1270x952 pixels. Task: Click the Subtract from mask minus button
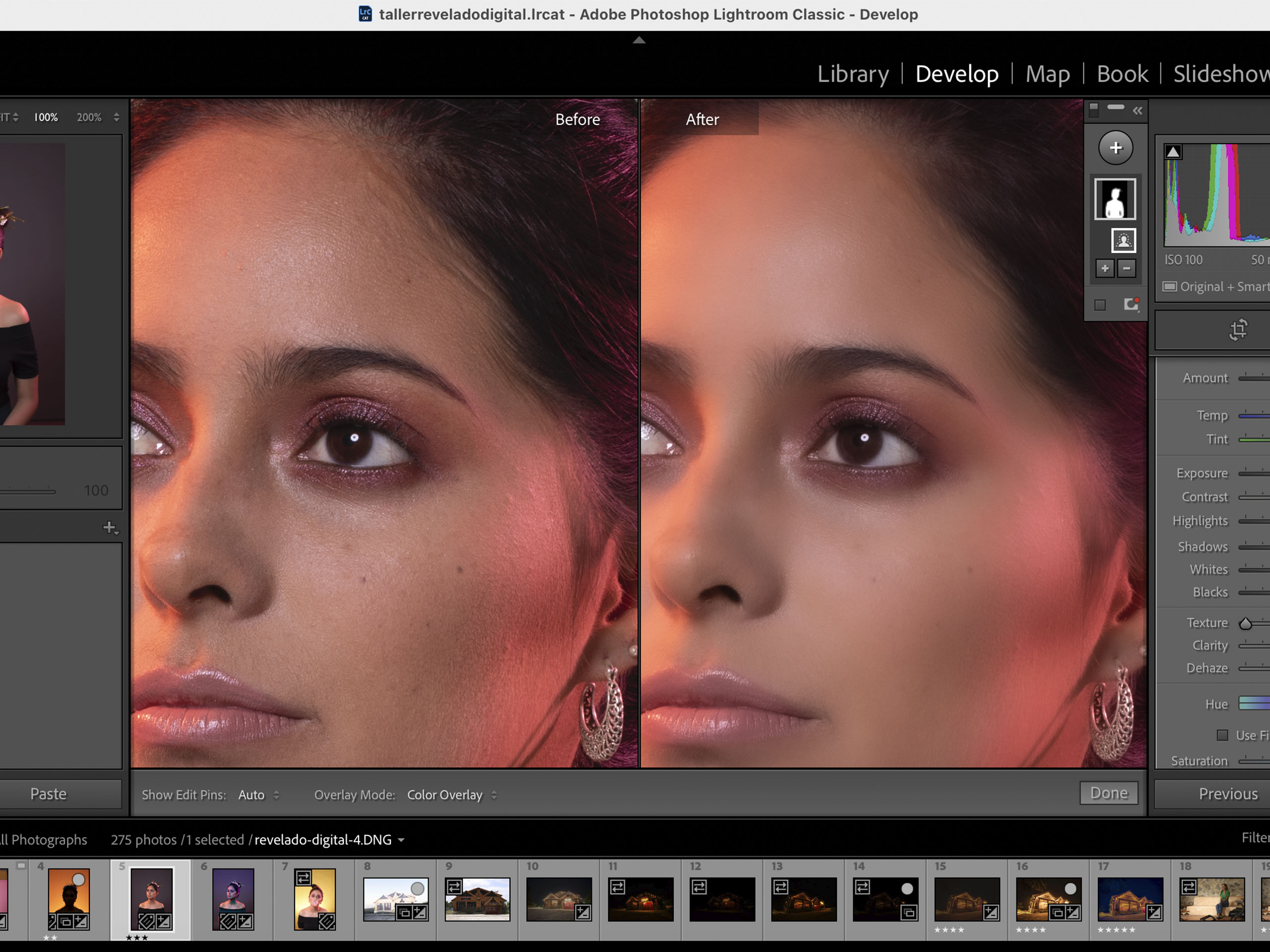tap(1127, 268)
